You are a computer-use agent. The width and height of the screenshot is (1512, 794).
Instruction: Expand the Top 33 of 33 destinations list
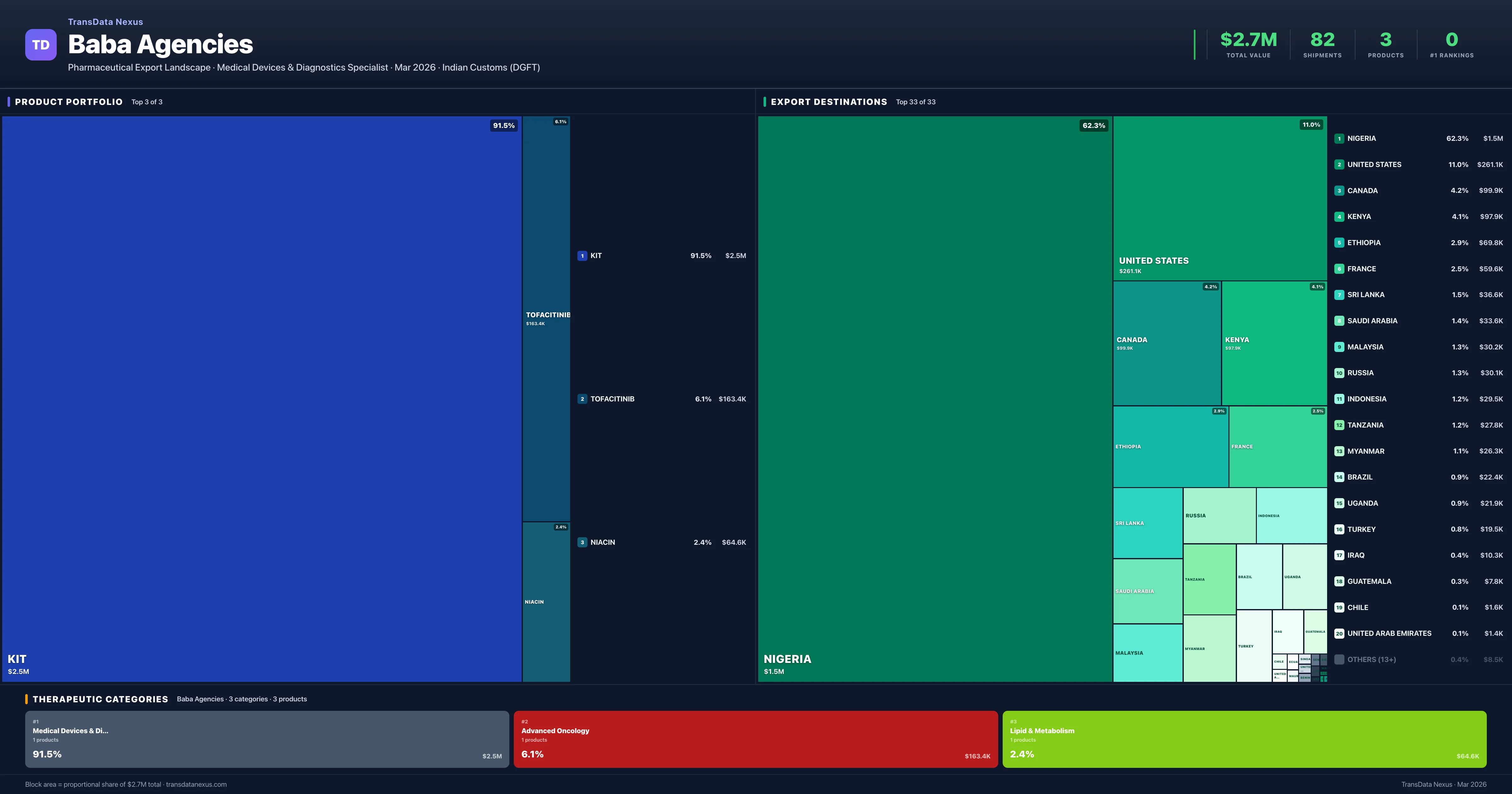point(916,101)
